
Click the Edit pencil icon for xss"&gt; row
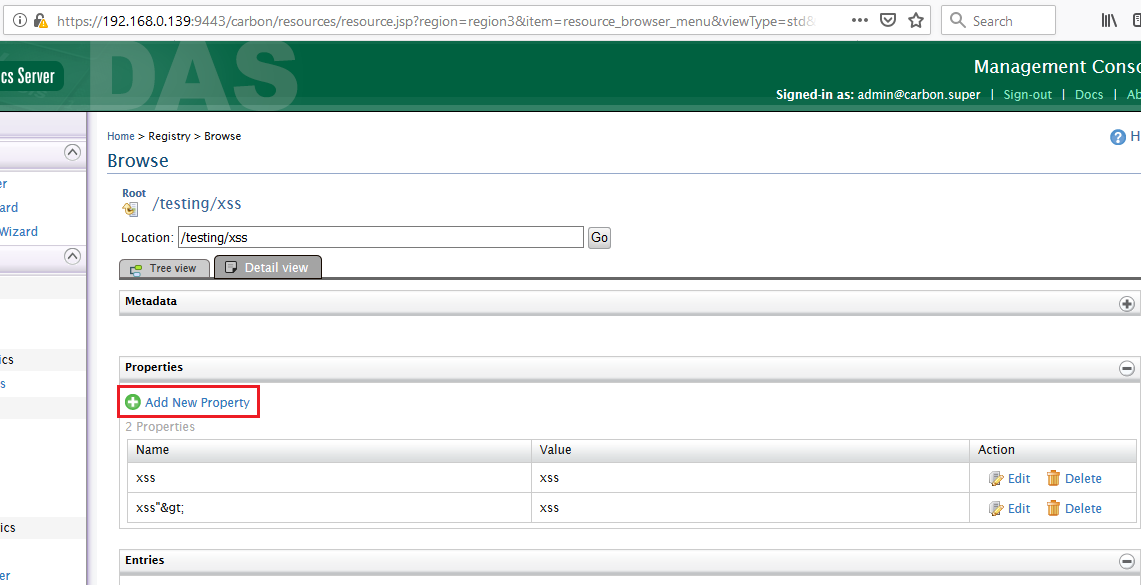pyautogui.click(x=996, y=508)
